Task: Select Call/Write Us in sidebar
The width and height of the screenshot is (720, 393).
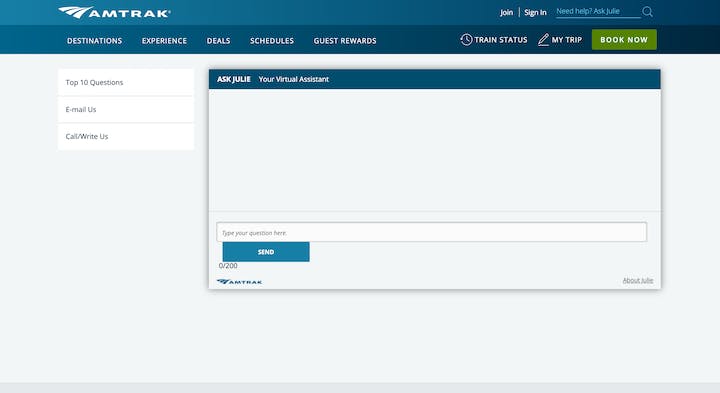Action: (126, 136)
